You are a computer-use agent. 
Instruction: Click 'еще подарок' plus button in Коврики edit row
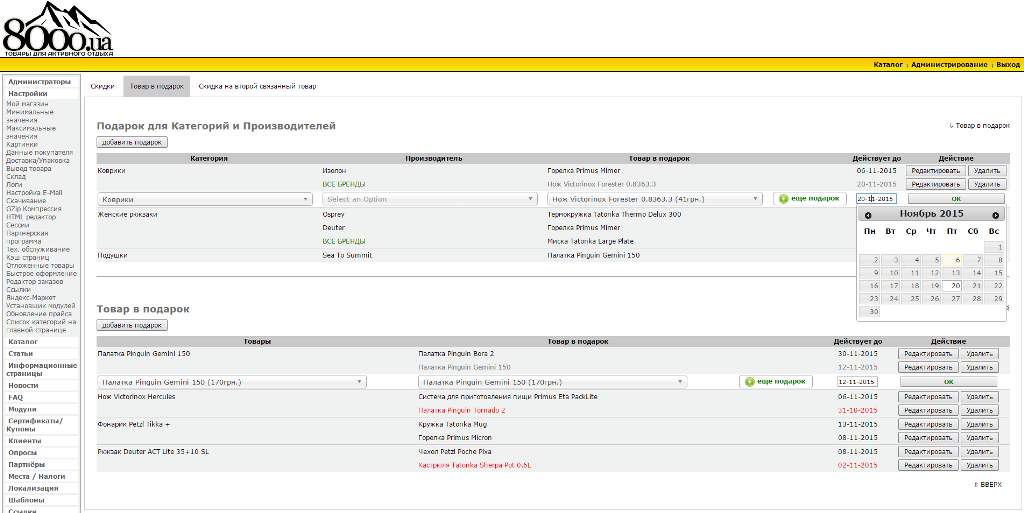[810, 198]
